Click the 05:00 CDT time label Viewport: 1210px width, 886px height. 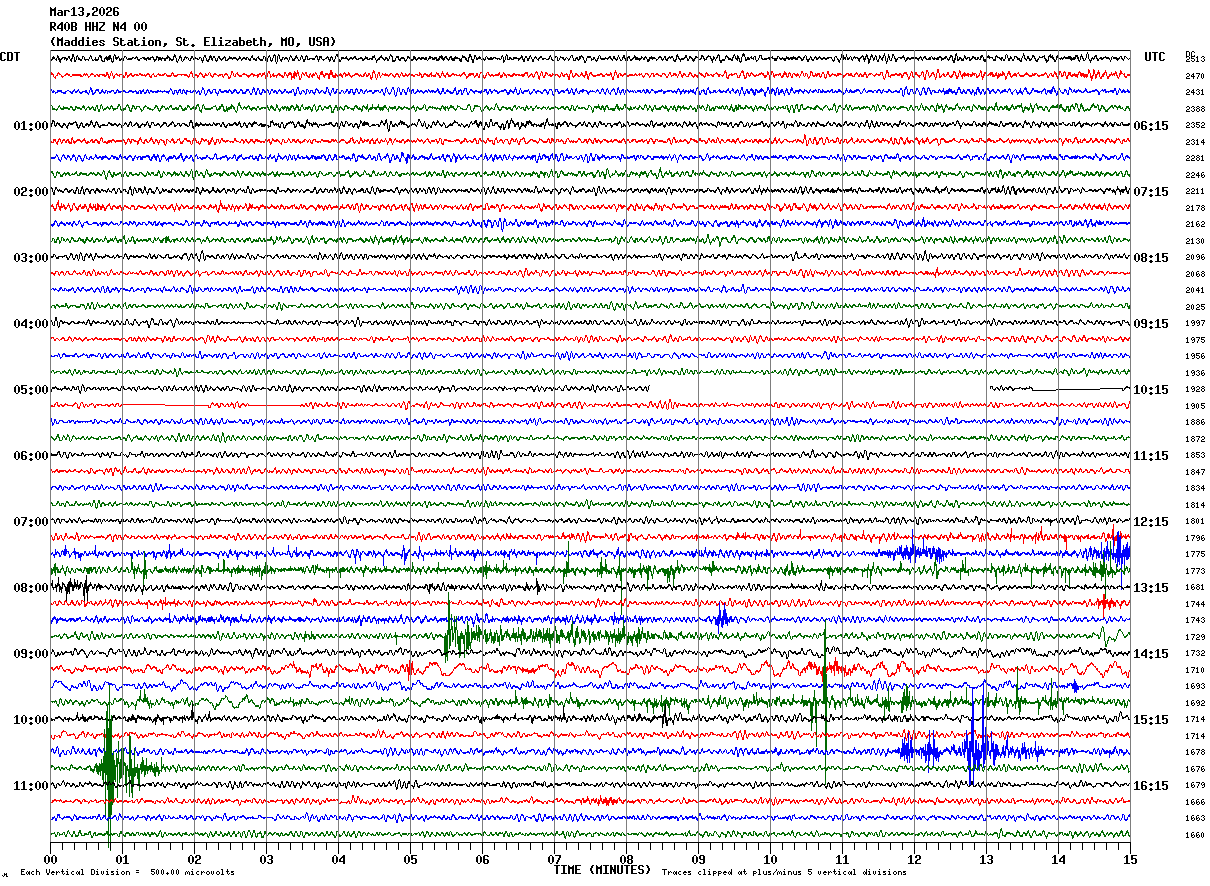click(x=30, y=390)
